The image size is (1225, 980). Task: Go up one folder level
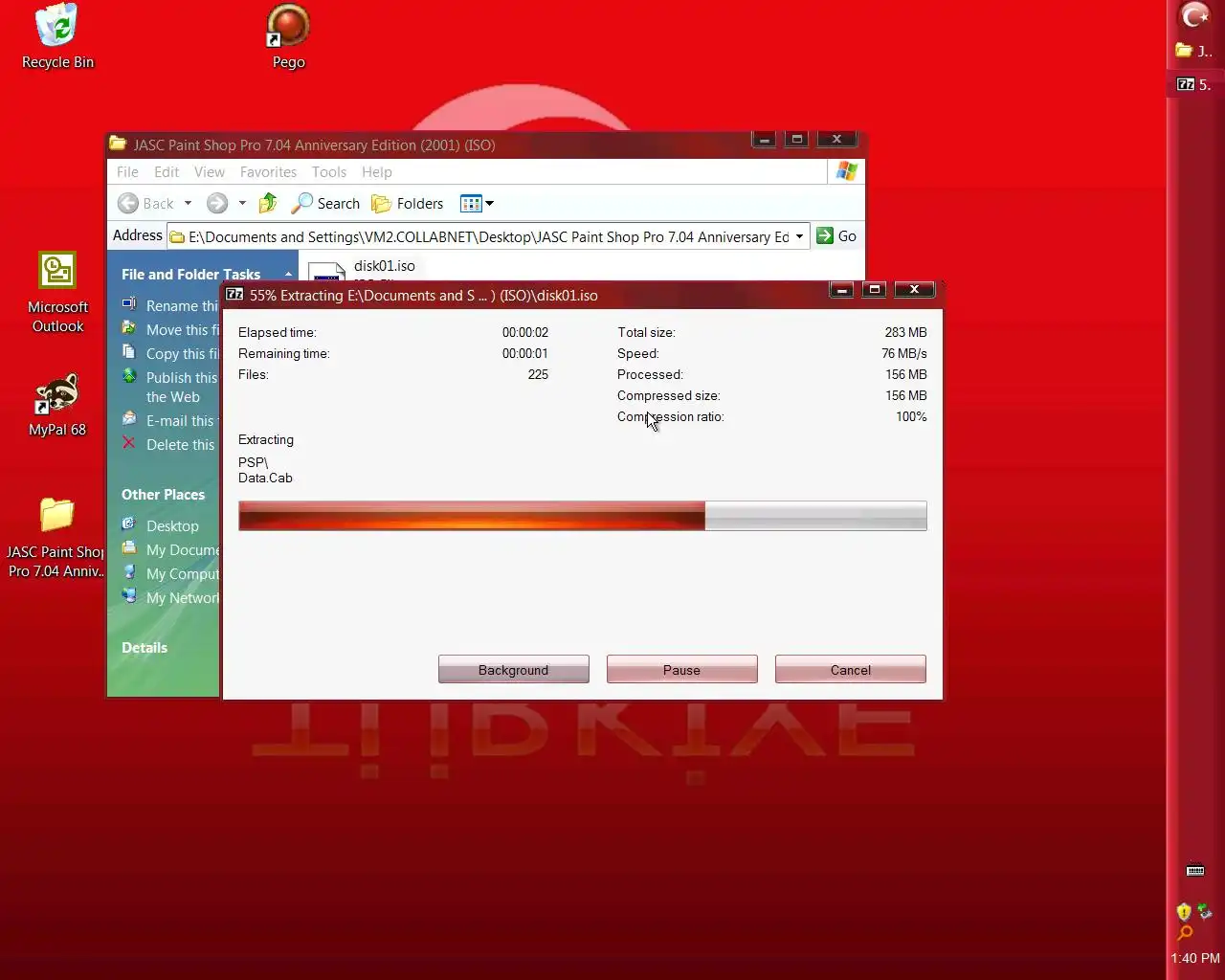[268, 203]
